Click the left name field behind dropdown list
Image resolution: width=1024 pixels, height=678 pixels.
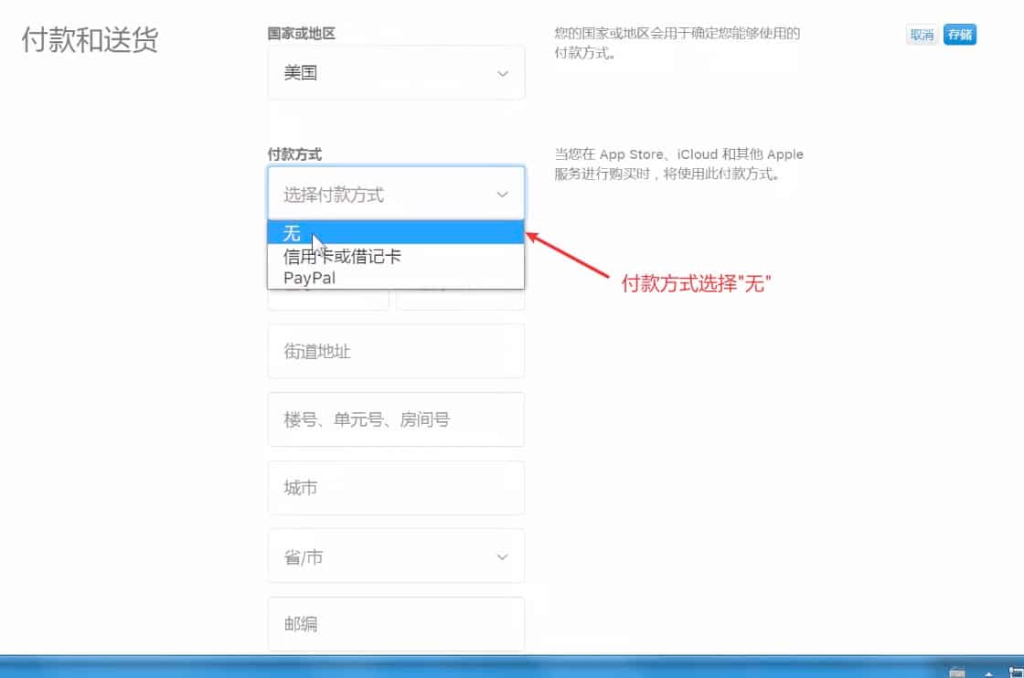(x=328, y=299)
